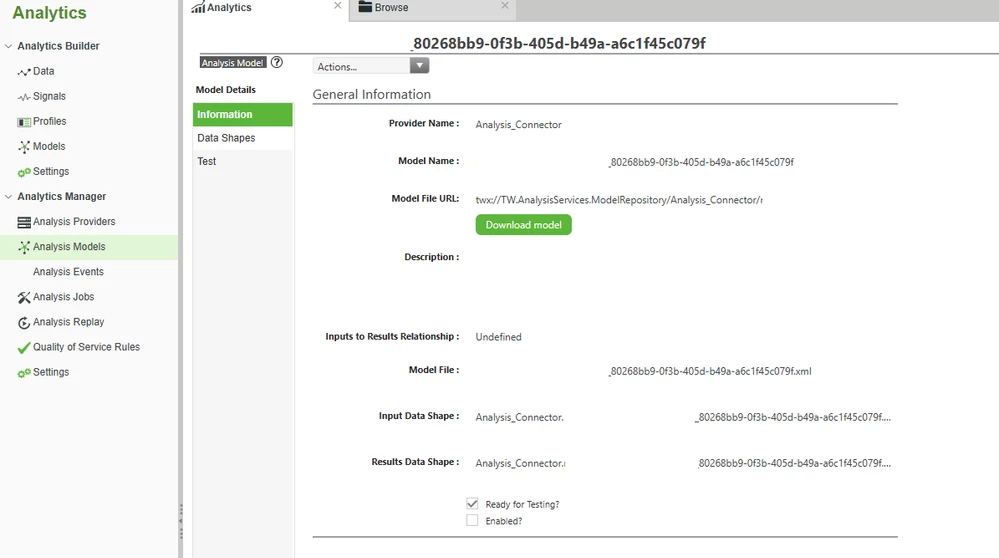
Task: Click the Undefined relationship value
Action: click(498, 337)
